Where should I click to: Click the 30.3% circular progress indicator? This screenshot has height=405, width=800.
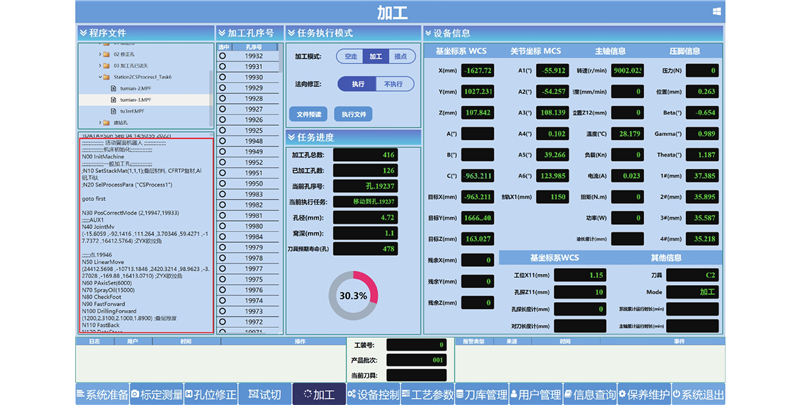pos(352,297)
